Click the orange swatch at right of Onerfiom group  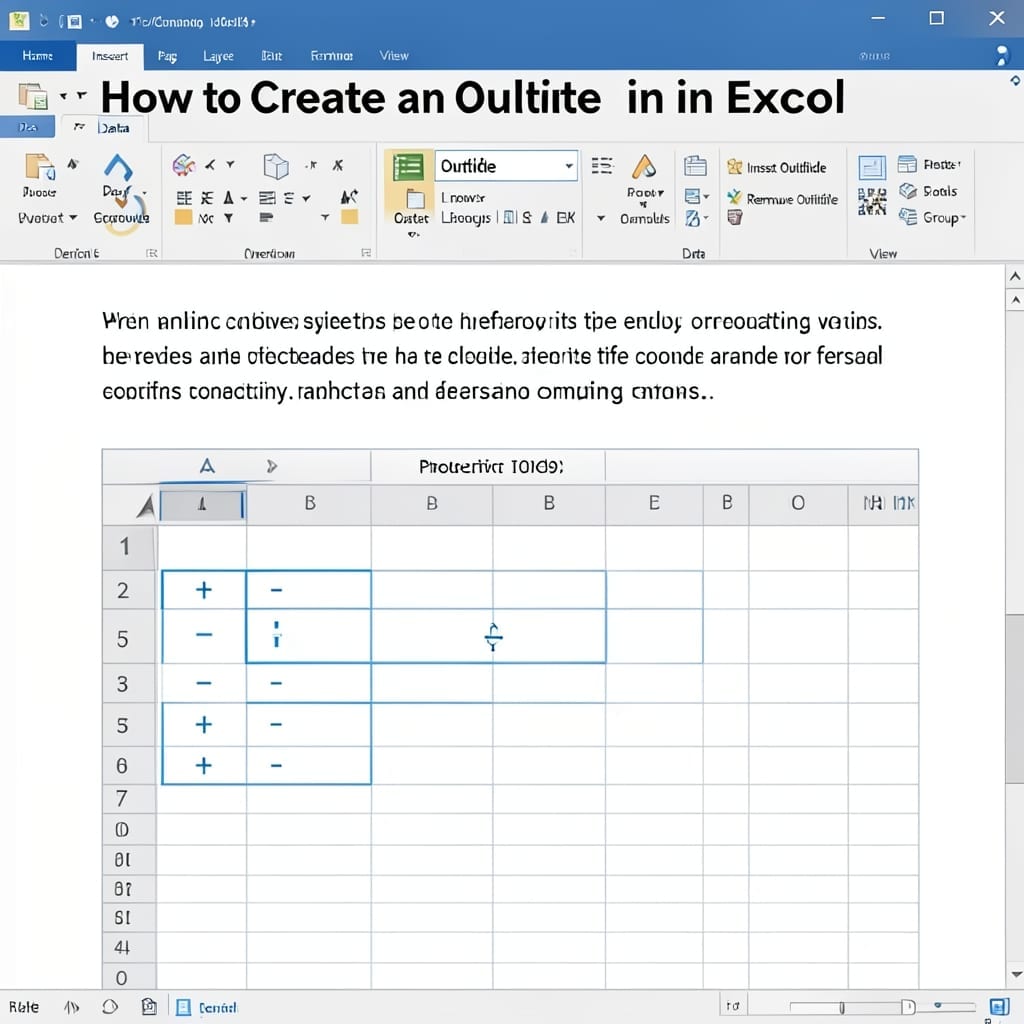pyautogui.click(x=350, y=217)
